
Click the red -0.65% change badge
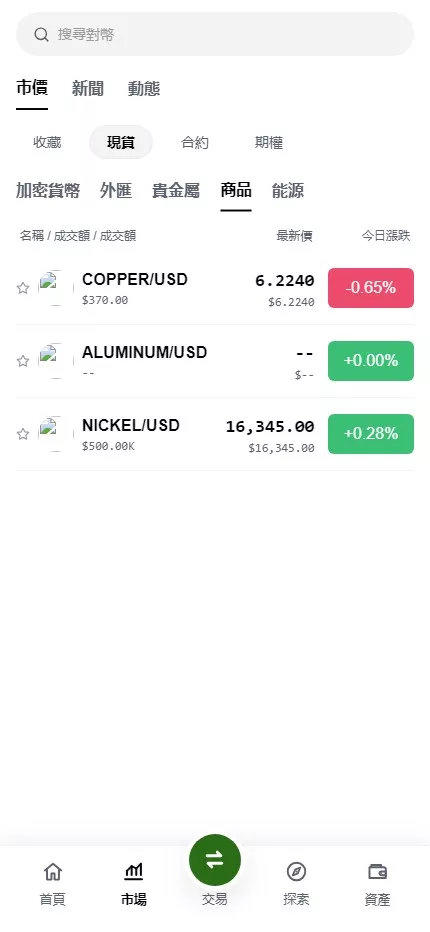pos(371,288)
